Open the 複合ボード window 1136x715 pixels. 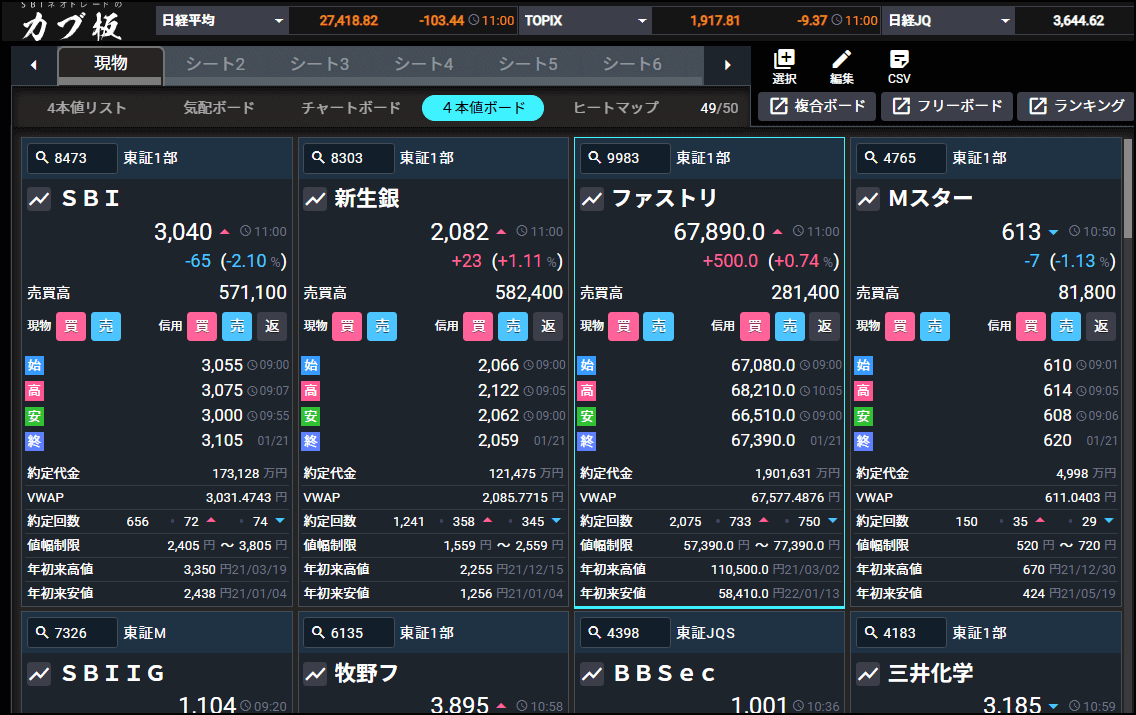[x=817, y=106]
